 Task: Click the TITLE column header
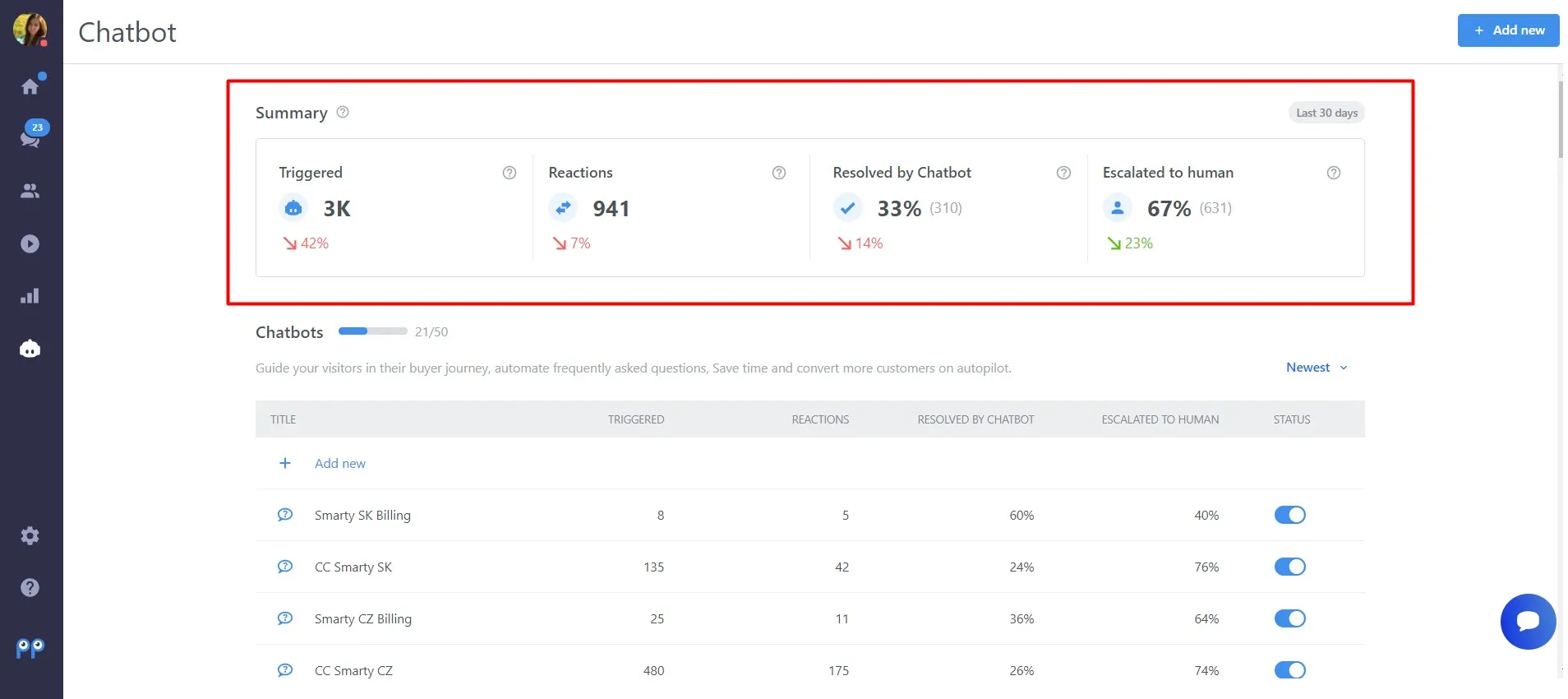click(x=283, y=419)
